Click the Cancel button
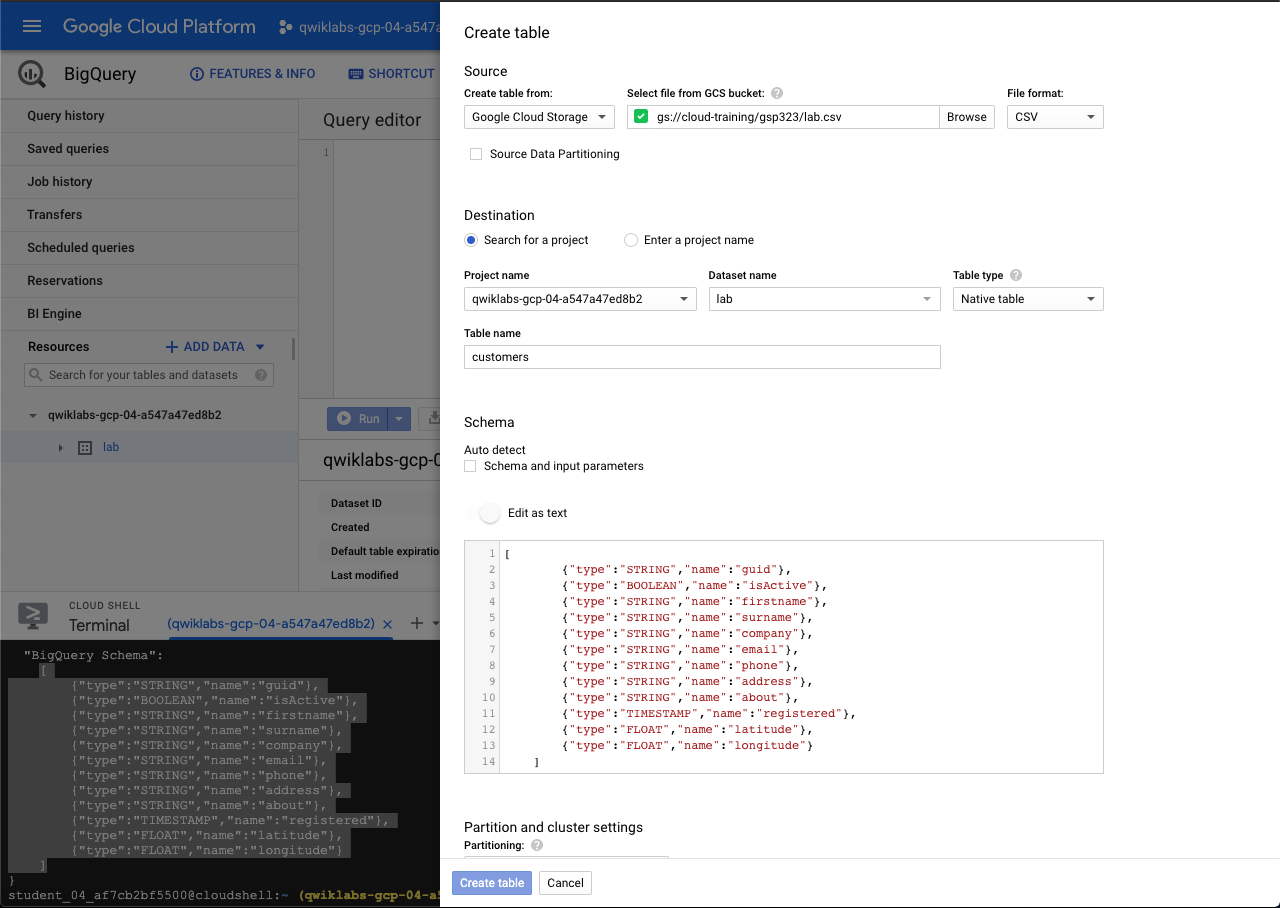The height and width of the screenshot is (908, 1280). 565,883
